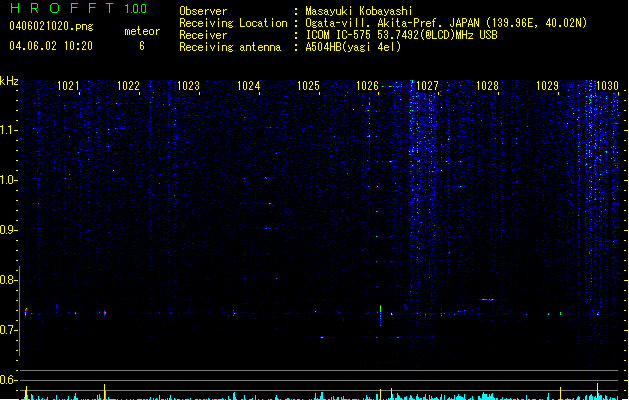Click the short horizontal echo below the 1028 tick
The height and width of the screenshot is (400, 629).
[x=487, y=299]
